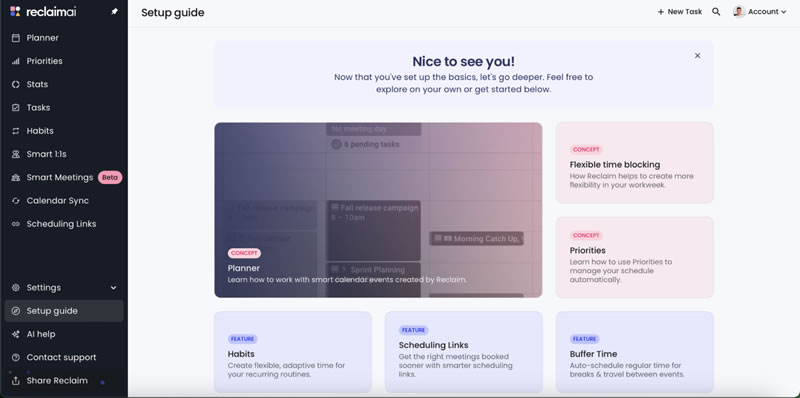The image size is (800, 398).
Task: Click the Settings gear icon
Action: 16,288
